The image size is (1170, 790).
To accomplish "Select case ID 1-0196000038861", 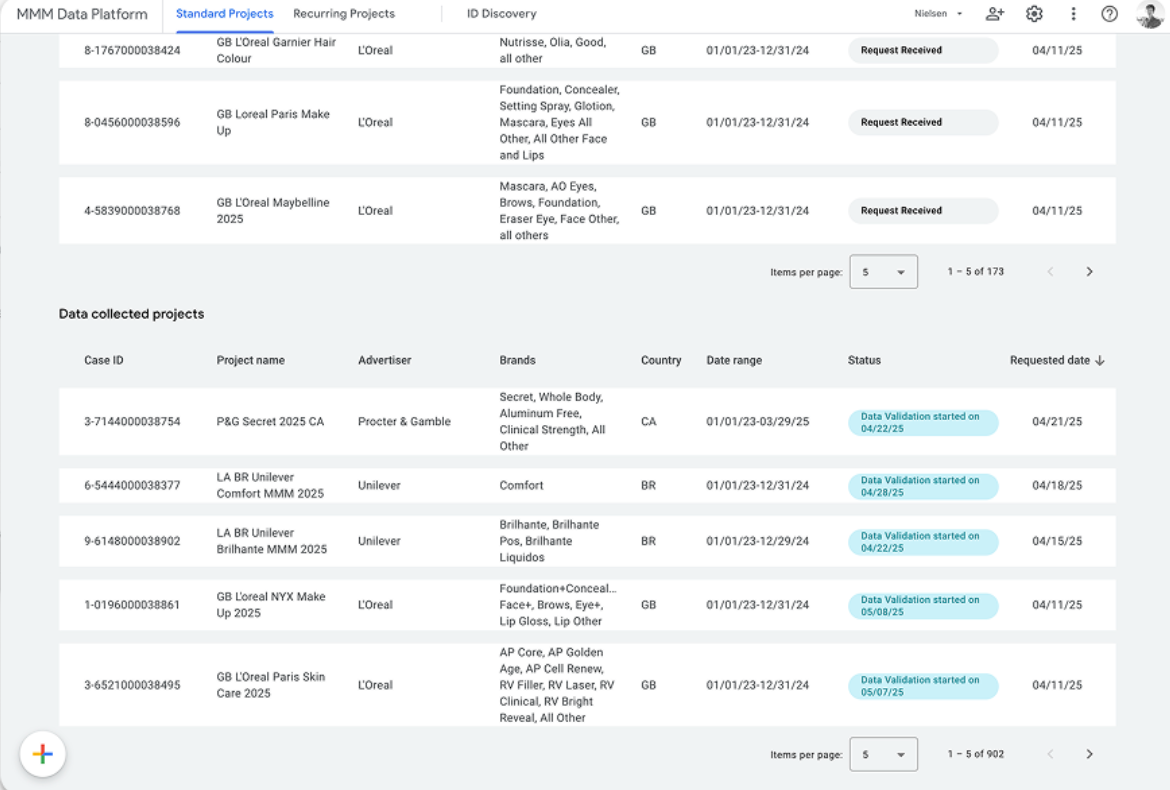I will 132,605.
